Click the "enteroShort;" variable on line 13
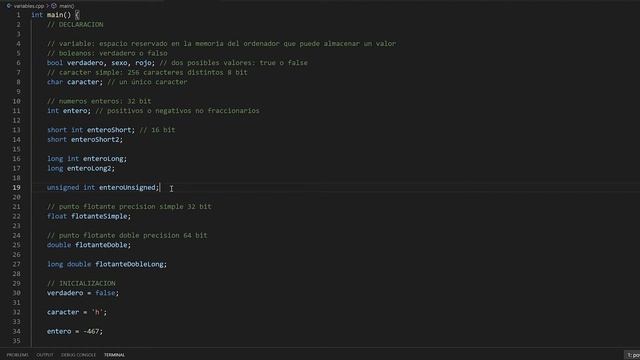This screenshot has height=360, width=640. click(111, 130)
